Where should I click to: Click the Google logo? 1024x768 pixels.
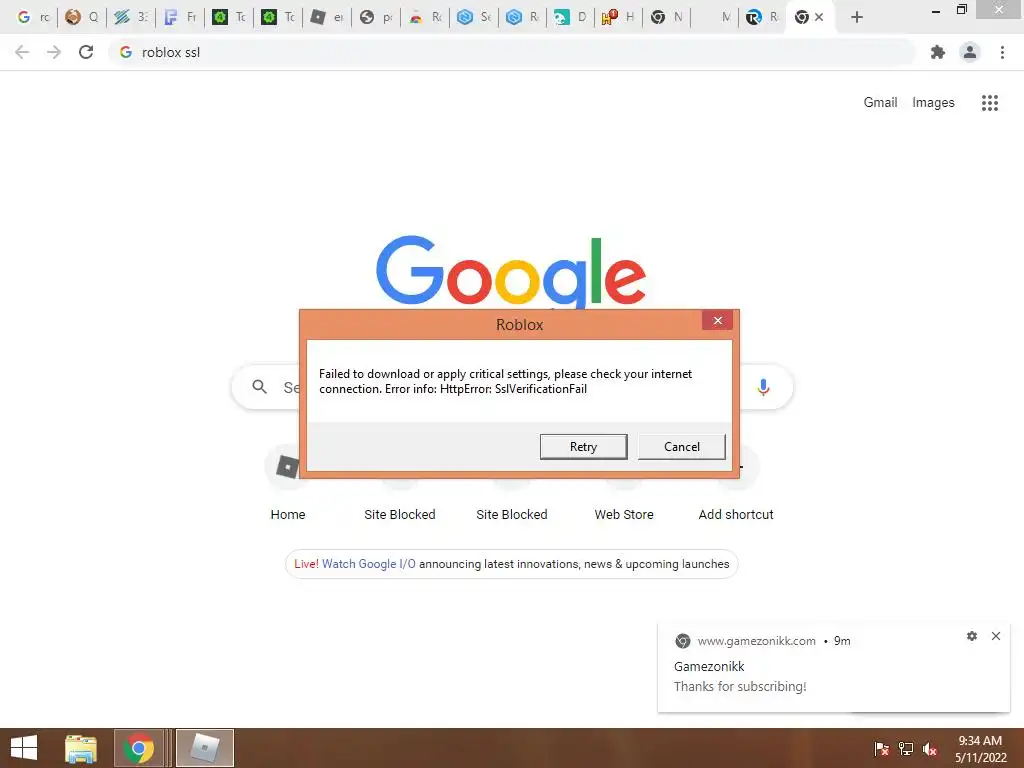point(511,271)
